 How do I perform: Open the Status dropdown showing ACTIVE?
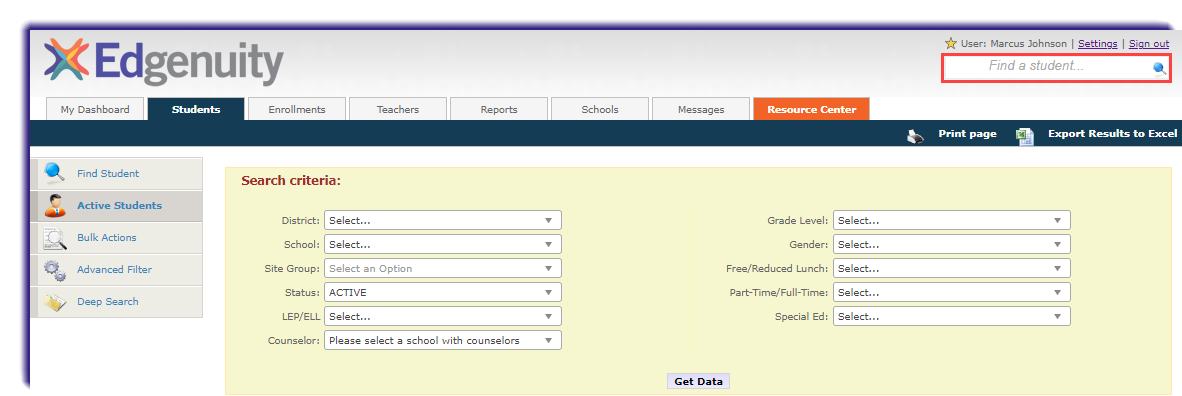(x=442, y=292)
